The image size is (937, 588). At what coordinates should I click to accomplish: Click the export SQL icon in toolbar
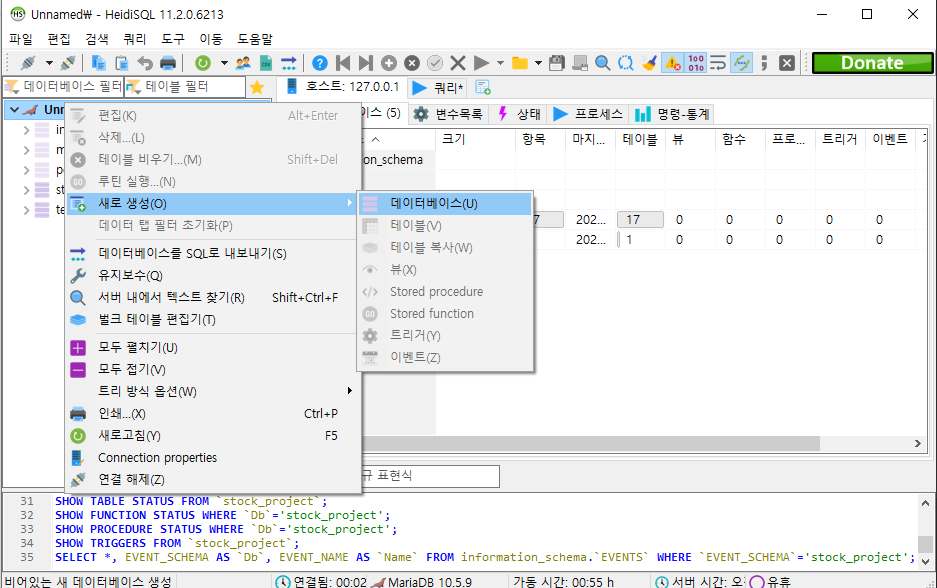[289, 63]
